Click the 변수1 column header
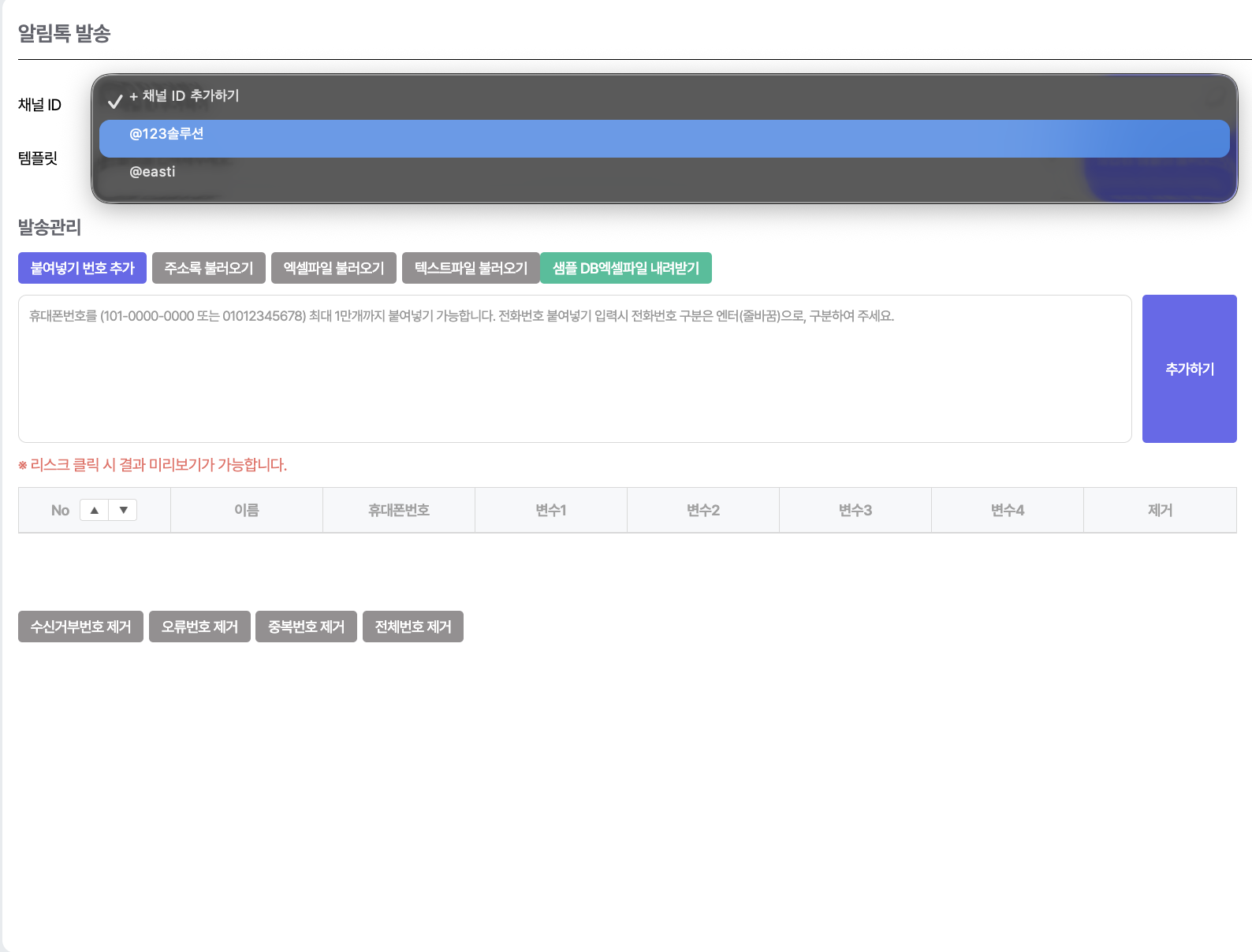Image resolution: width=1252 pixels, height=952 pixels. [x=551, y=510]
